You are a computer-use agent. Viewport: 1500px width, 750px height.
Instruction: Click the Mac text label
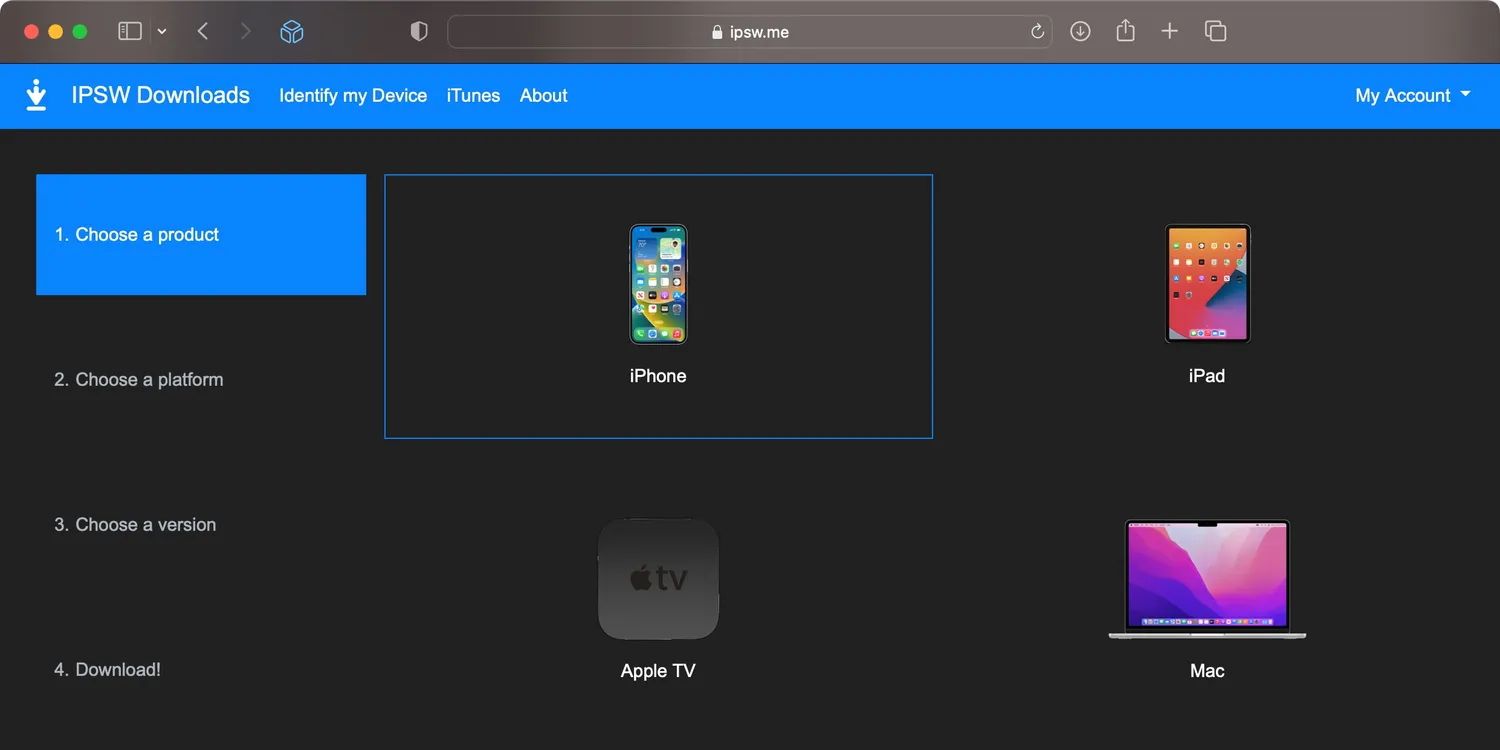pyautogui.click(x=1207, y=671)
